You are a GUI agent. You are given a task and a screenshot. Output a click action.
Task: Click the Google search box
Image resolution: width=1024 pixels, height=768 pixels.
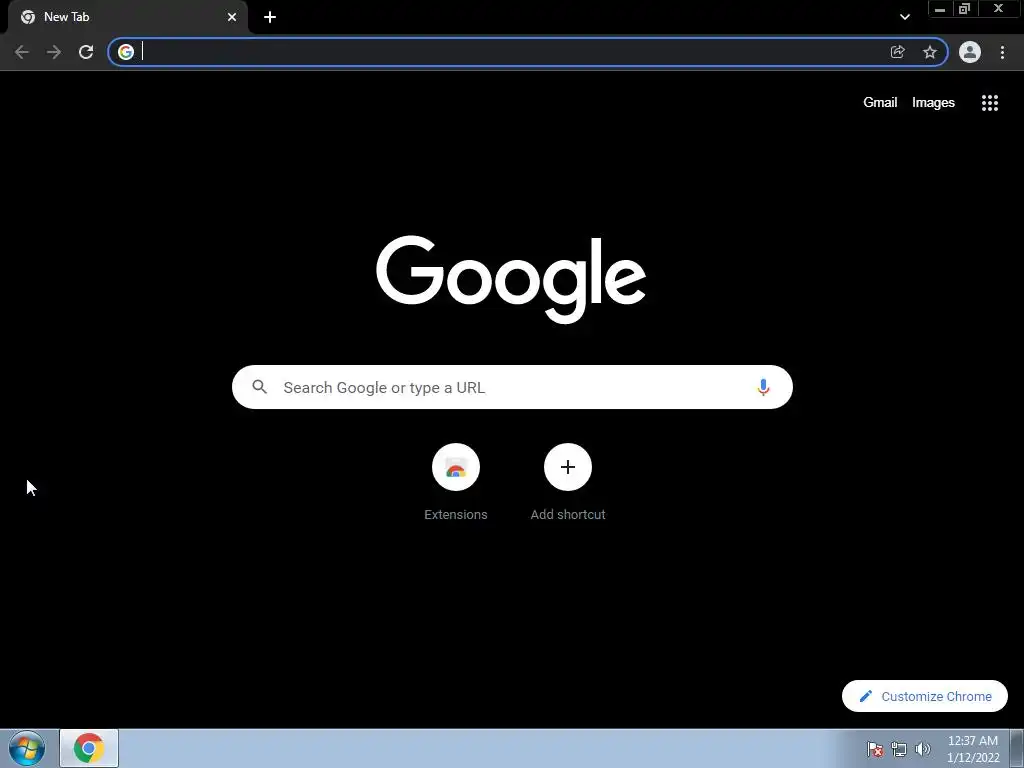[x=512, y=387]
